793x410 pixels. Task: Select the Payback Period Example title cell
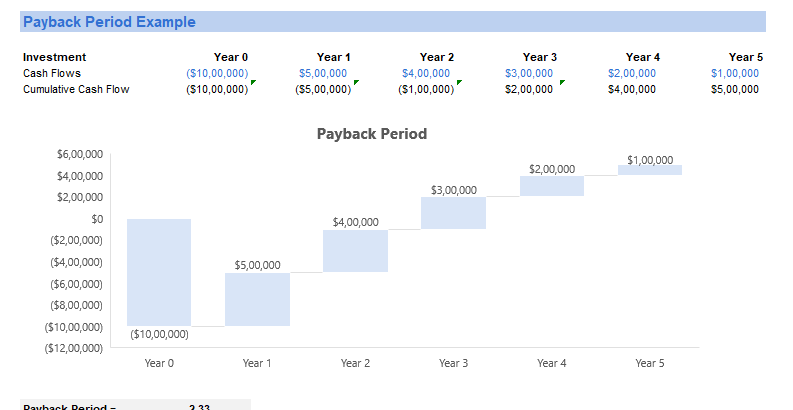[x=110, y=22]
